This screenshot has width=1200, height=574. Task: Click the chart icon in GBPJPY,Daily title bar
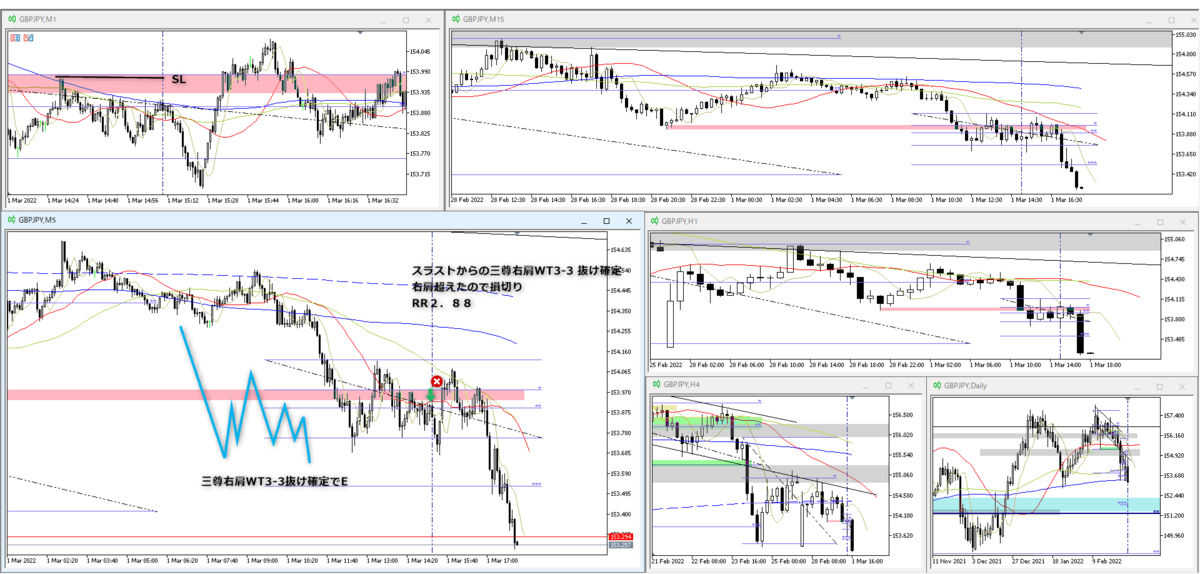click(937, 384)
